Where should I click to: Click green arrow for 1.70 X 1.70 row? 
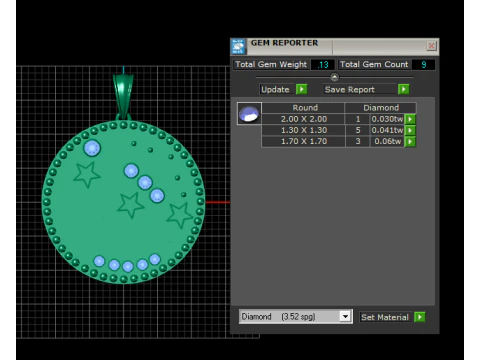[x=410, y=141]
